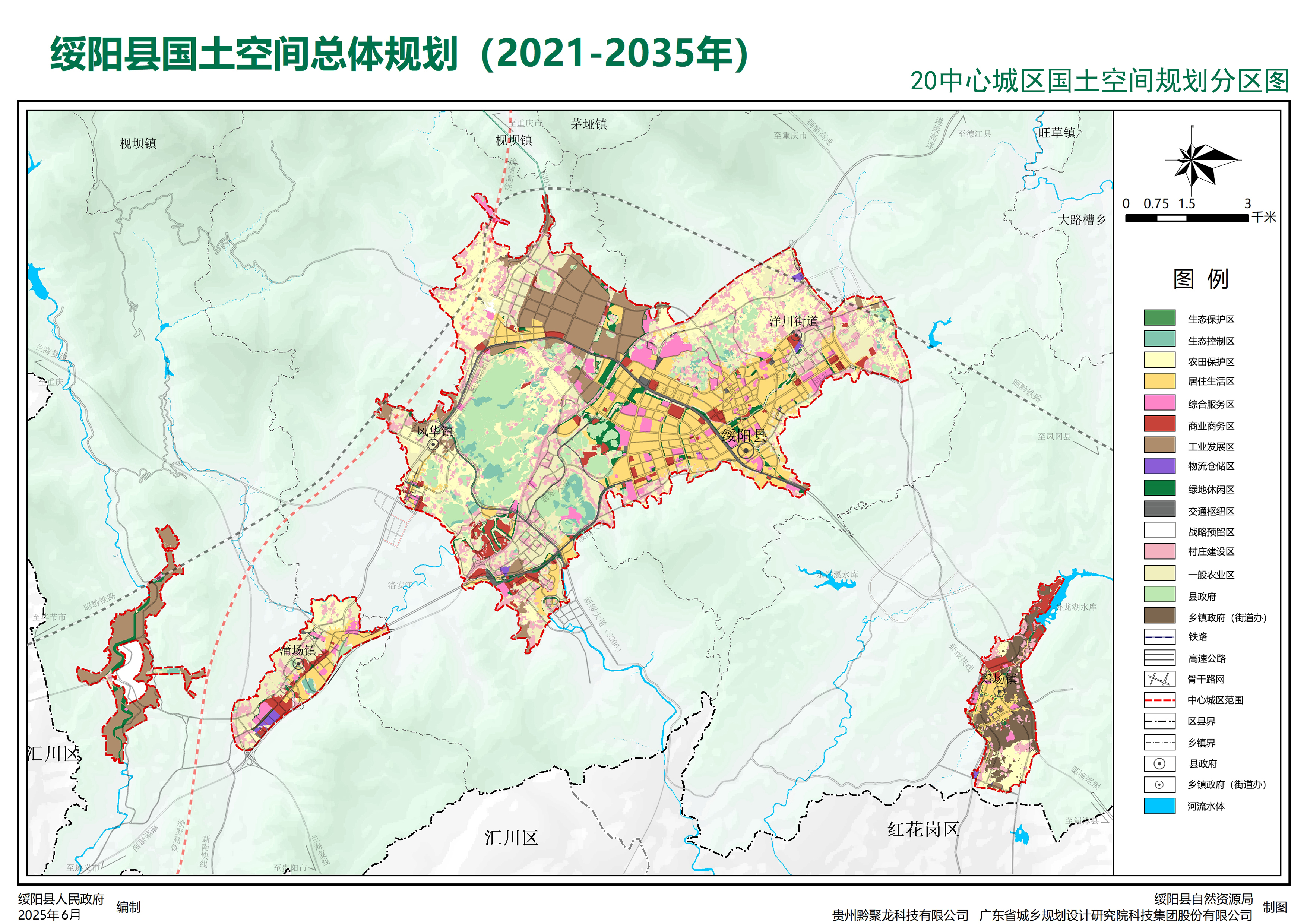Click the pink 综合服务区 legend swatch

(1159, 403)
